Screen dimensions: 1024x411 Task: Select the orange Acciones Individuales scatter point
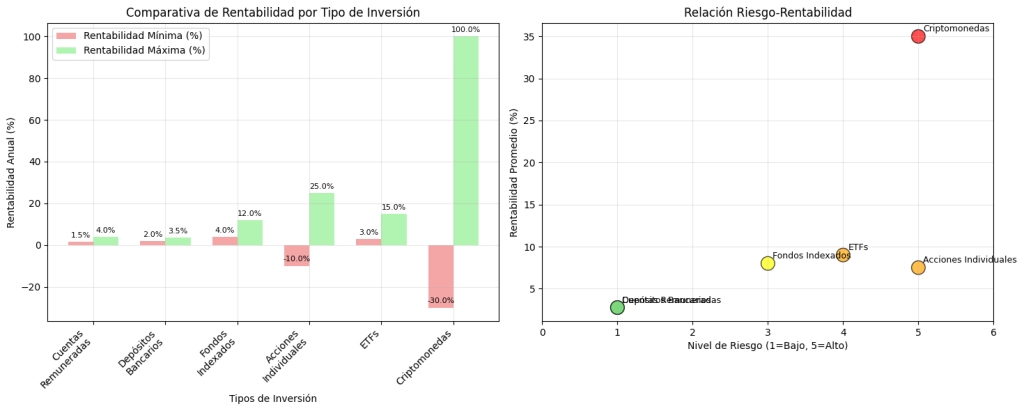918,267
